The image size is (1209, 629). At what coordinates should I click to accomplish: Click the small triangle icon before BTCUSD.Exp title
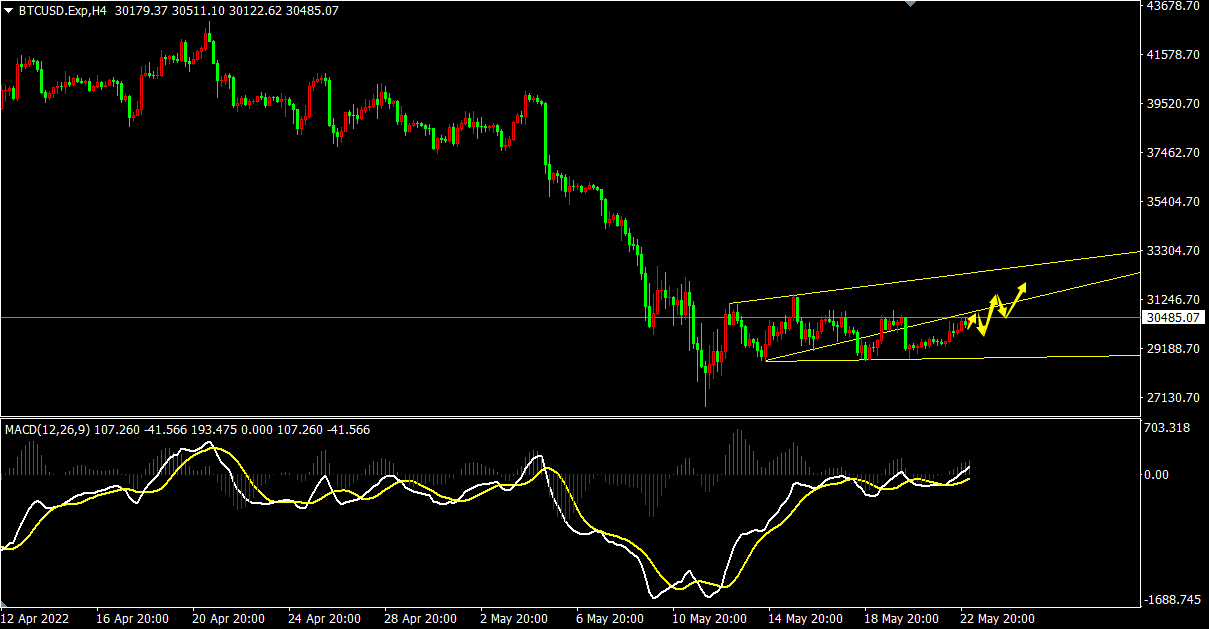coord(10,11)
